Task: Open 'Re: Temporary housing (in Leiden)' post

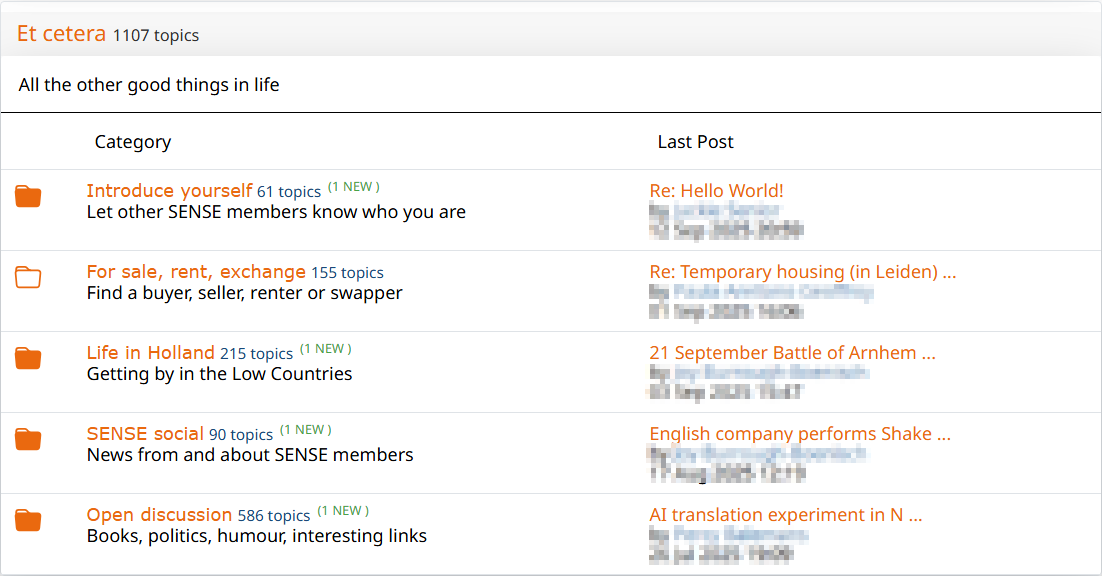Action: pyautogui.click(x=802, y=272)
